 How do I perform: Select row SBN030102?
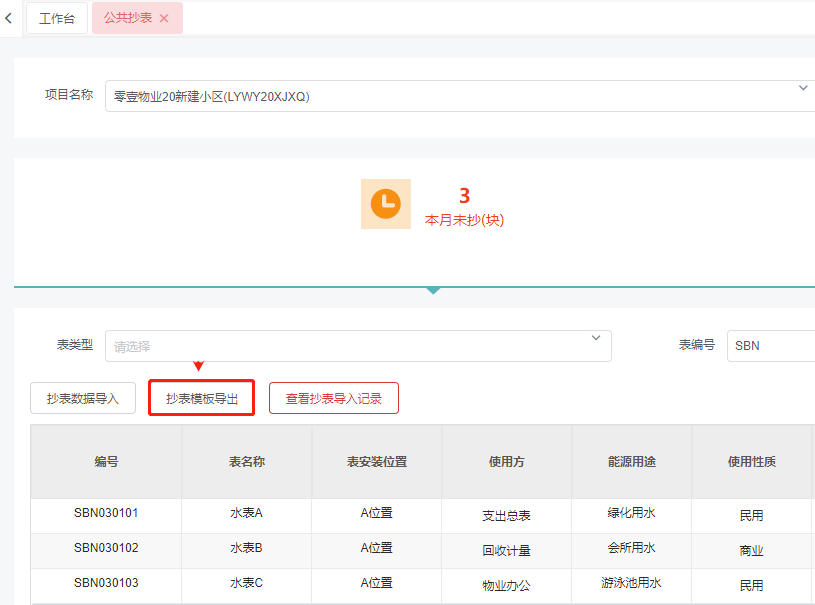tap(106, 548)
